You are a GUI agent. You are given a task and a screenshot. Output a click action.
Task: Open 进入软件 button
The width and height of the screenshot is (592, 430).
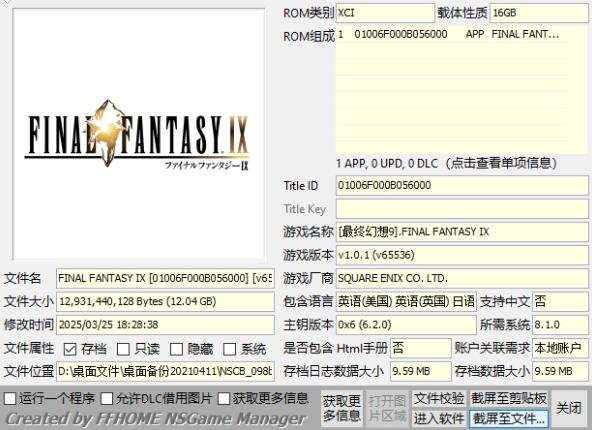point(439,418)
